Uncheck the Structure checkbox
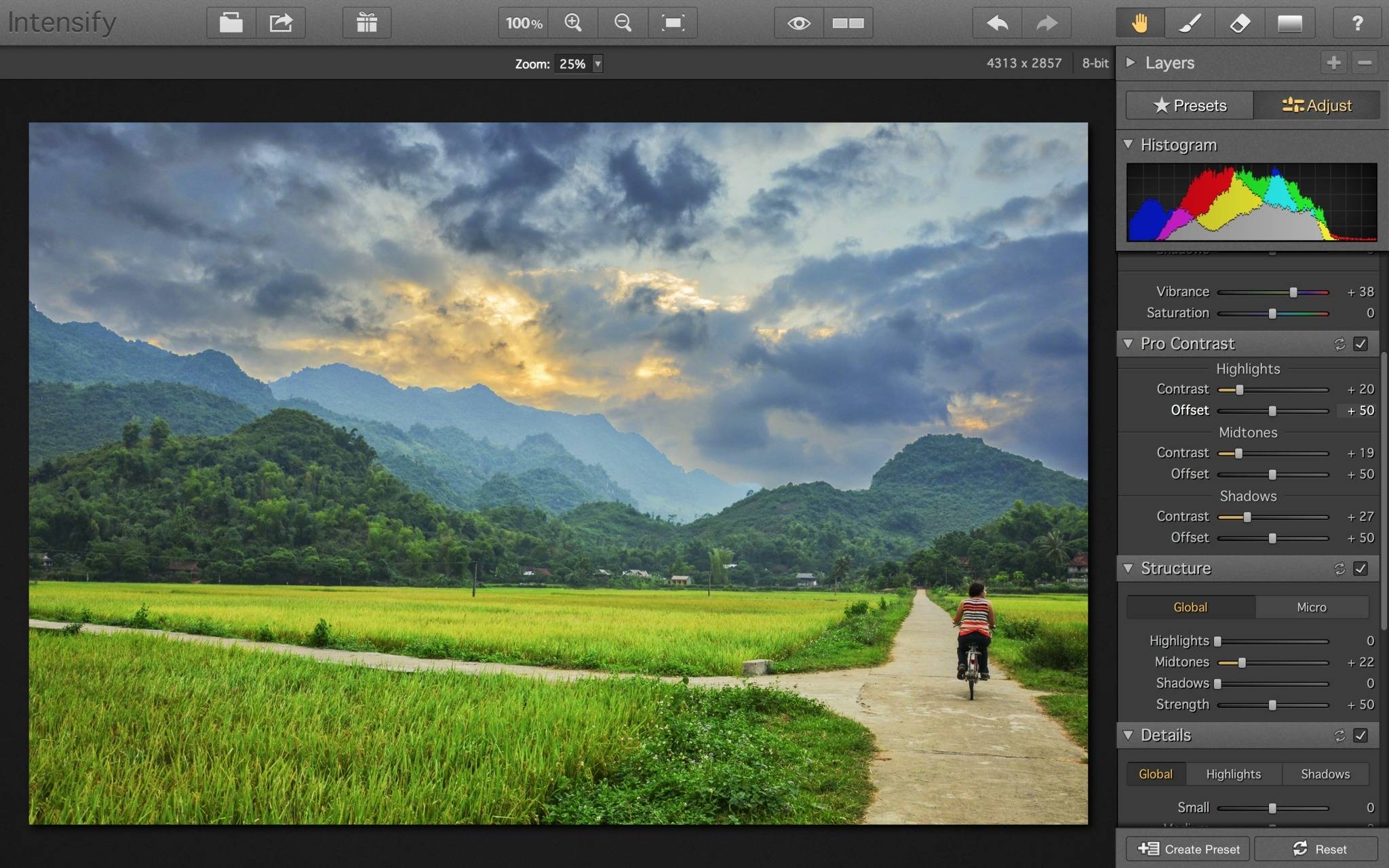Screen dimensions: 1389x868 click(x=1361, y=568)
